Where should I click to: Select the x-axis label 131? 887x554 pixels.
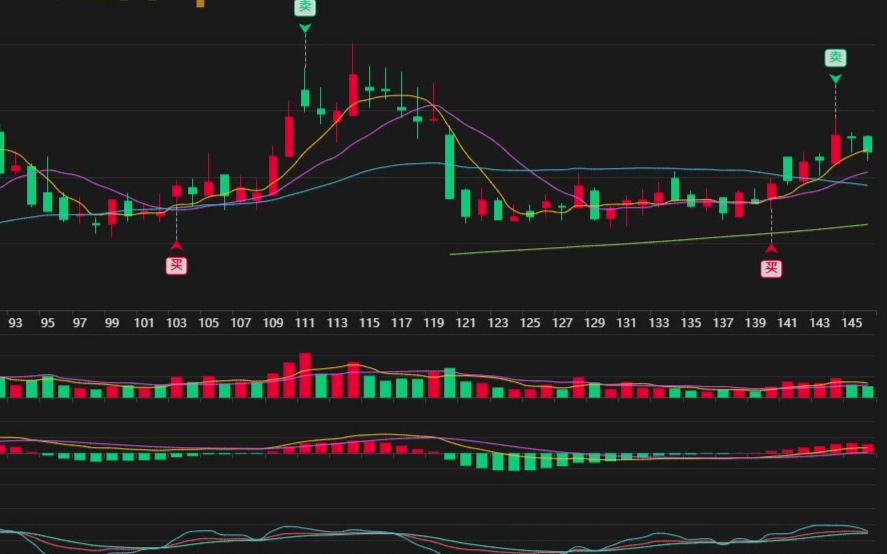626,323
